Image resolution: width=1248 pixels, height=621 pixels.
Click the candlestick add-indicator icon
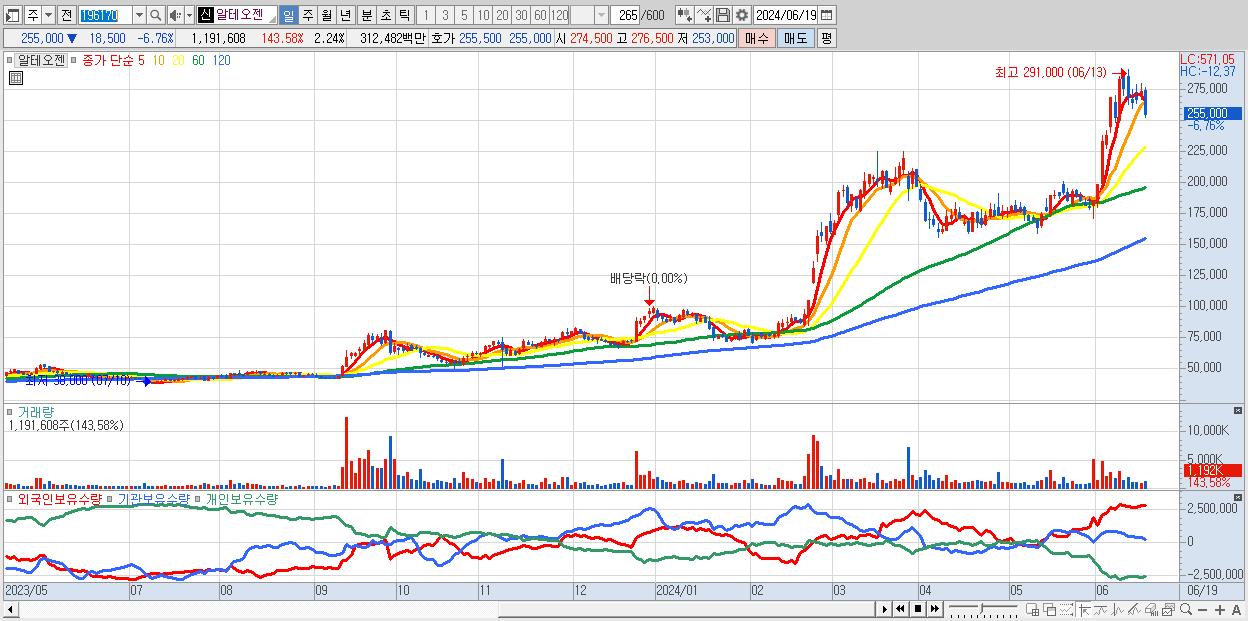(685, 15)
